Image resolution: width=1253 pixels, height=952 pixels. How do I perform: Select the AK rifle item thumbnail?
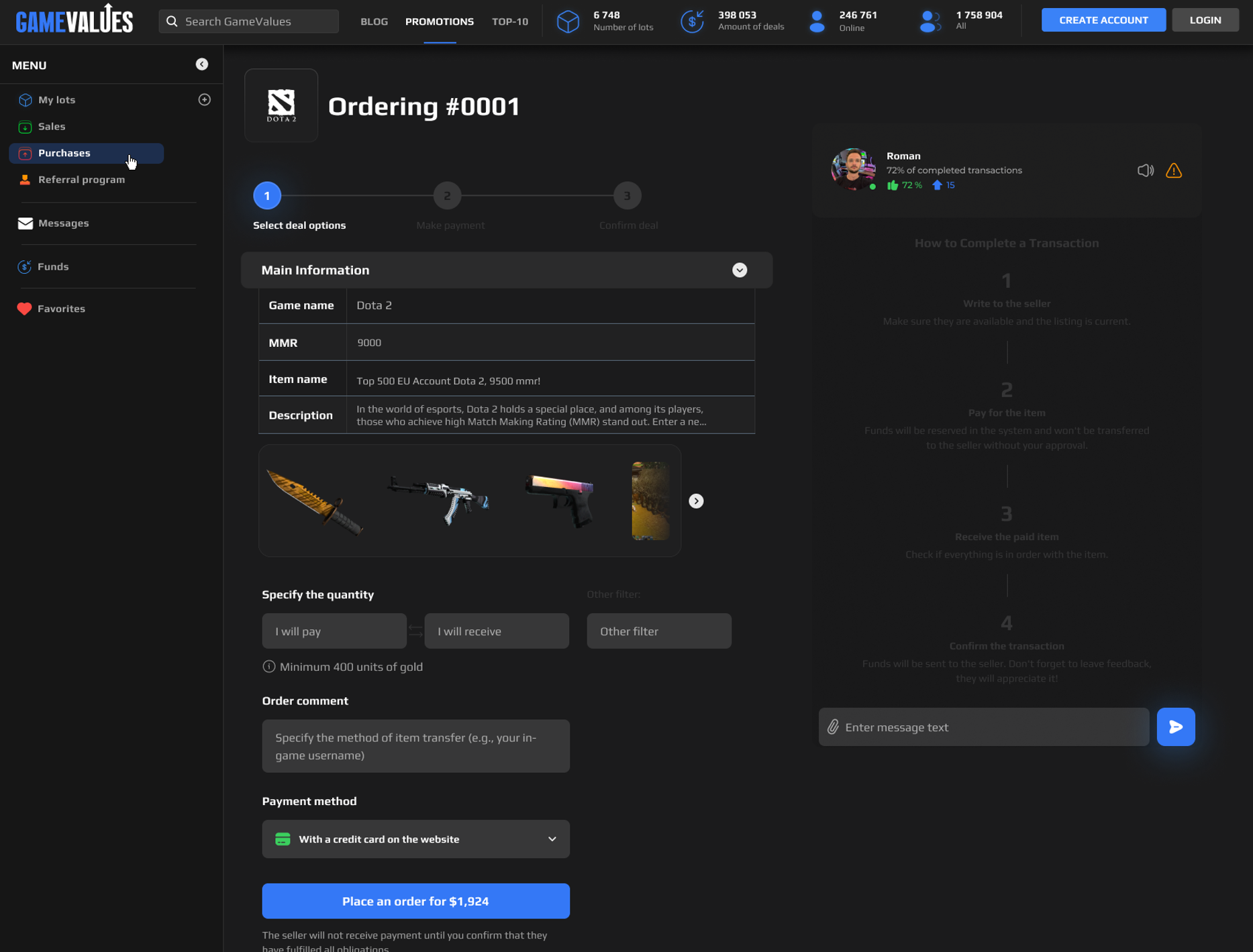[438, 500]
